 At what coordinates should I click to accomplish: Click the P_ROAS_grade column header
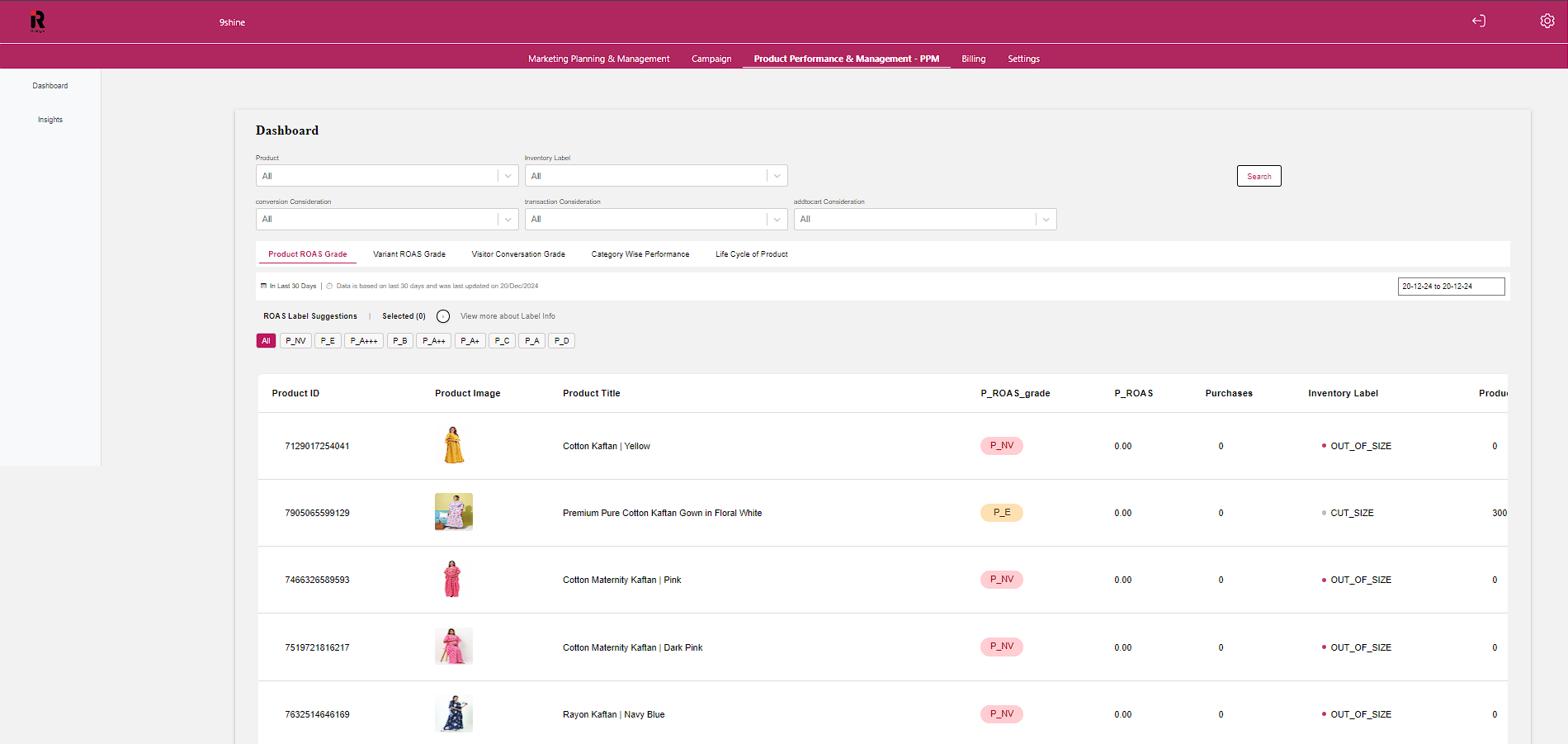click(x=1015, y=393)
